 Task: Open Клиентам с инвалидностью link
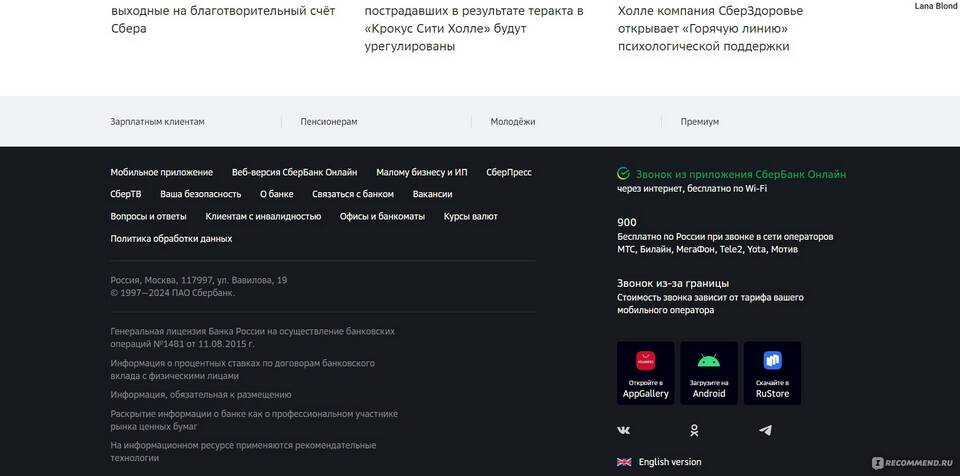(263, 216)
